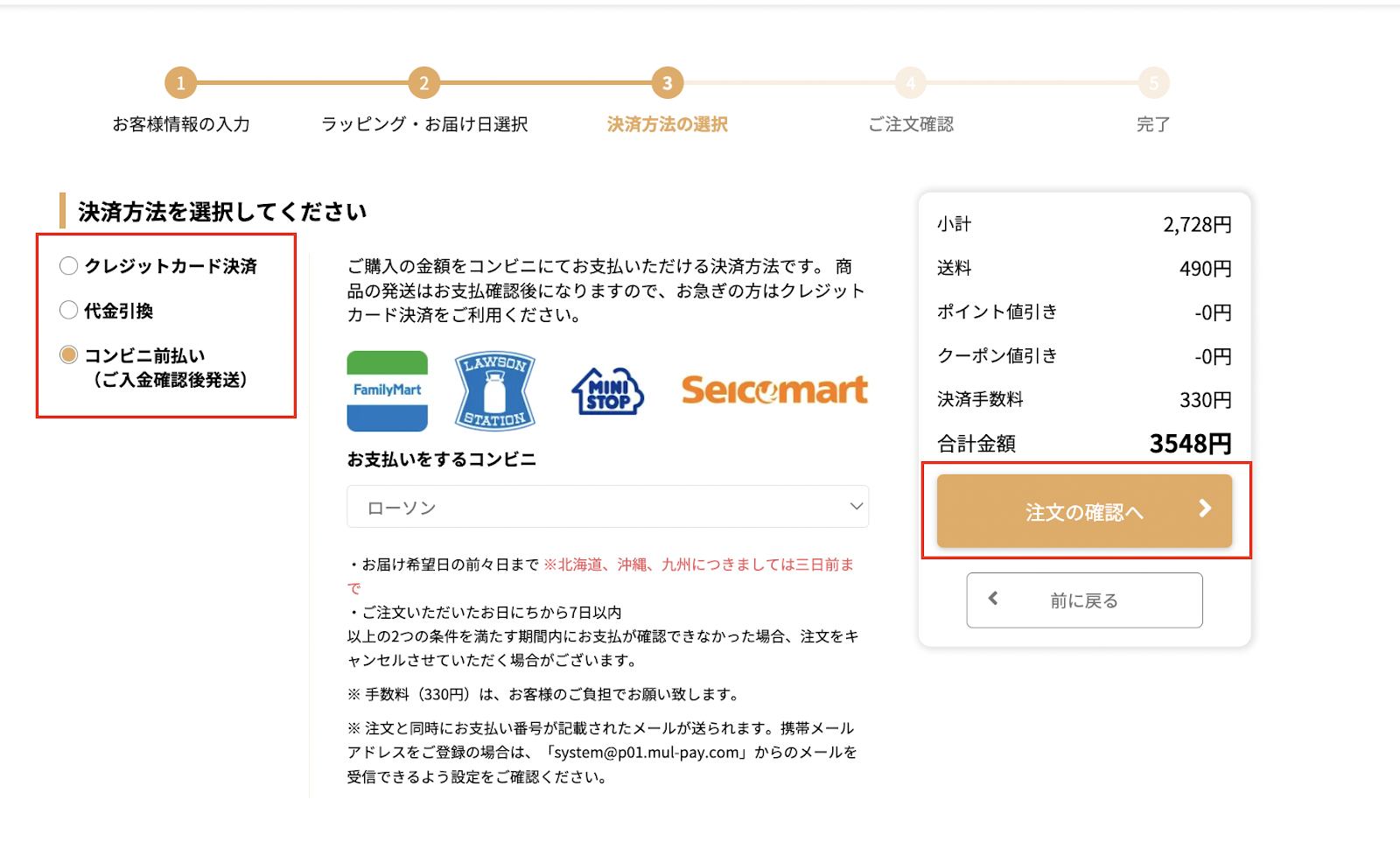Viewport: 1400px width, 842px height.
Task: Click step 3 circle in progress bar
Action: pos(667,83)
